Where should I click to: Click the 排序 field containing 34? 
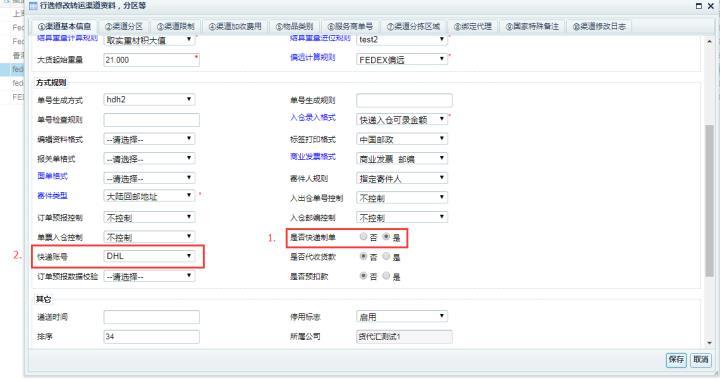[x=151, y=336]
